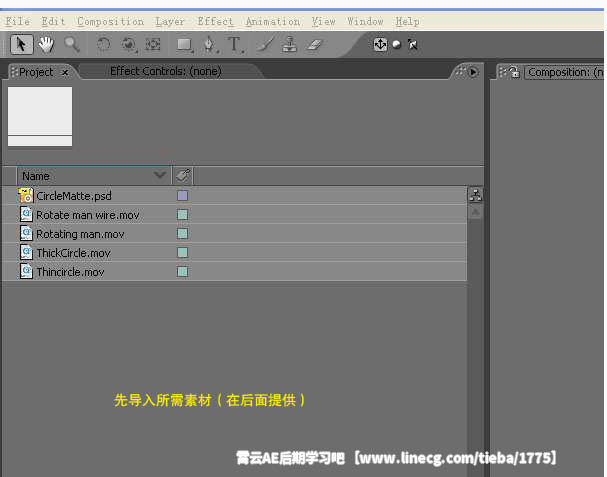607x477 pixels.
Task: Click the Project panel grip handle
Action: point(14,72)
